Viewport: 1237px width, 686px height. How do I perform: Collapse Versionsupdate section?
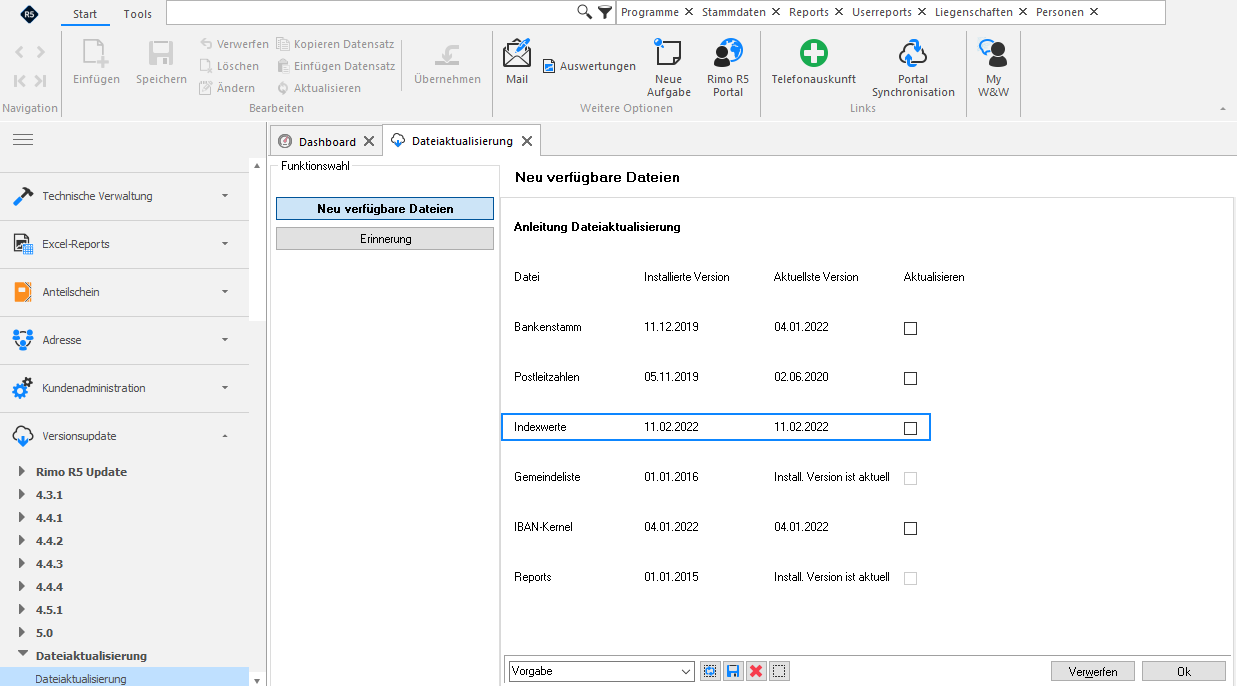tap(124, 436)
